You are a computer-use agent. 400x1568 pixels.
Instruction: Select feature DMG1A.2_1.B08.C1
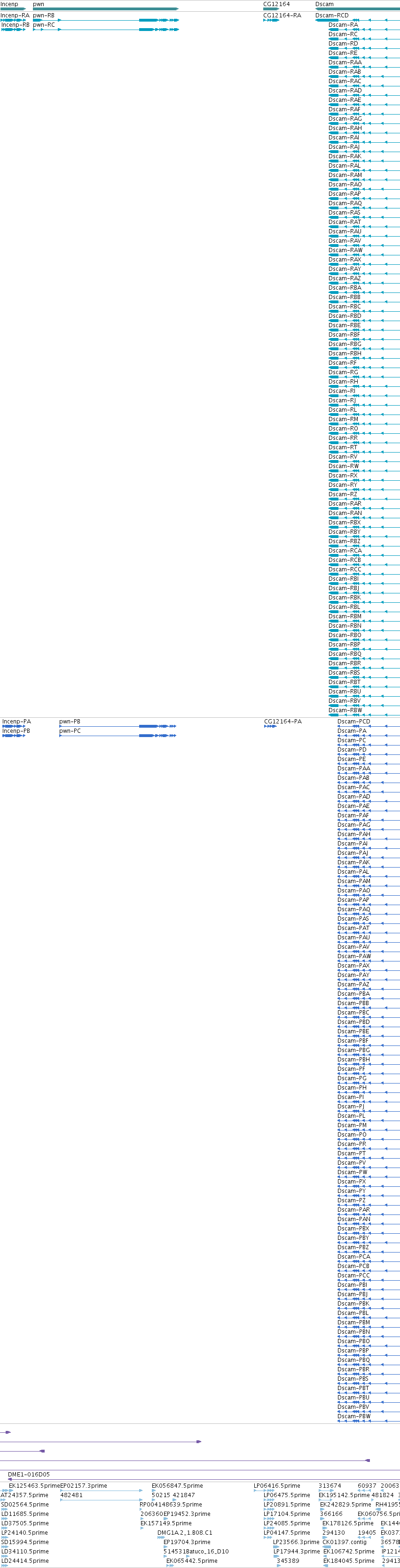pyautogui.click(x=185, y=1533)
